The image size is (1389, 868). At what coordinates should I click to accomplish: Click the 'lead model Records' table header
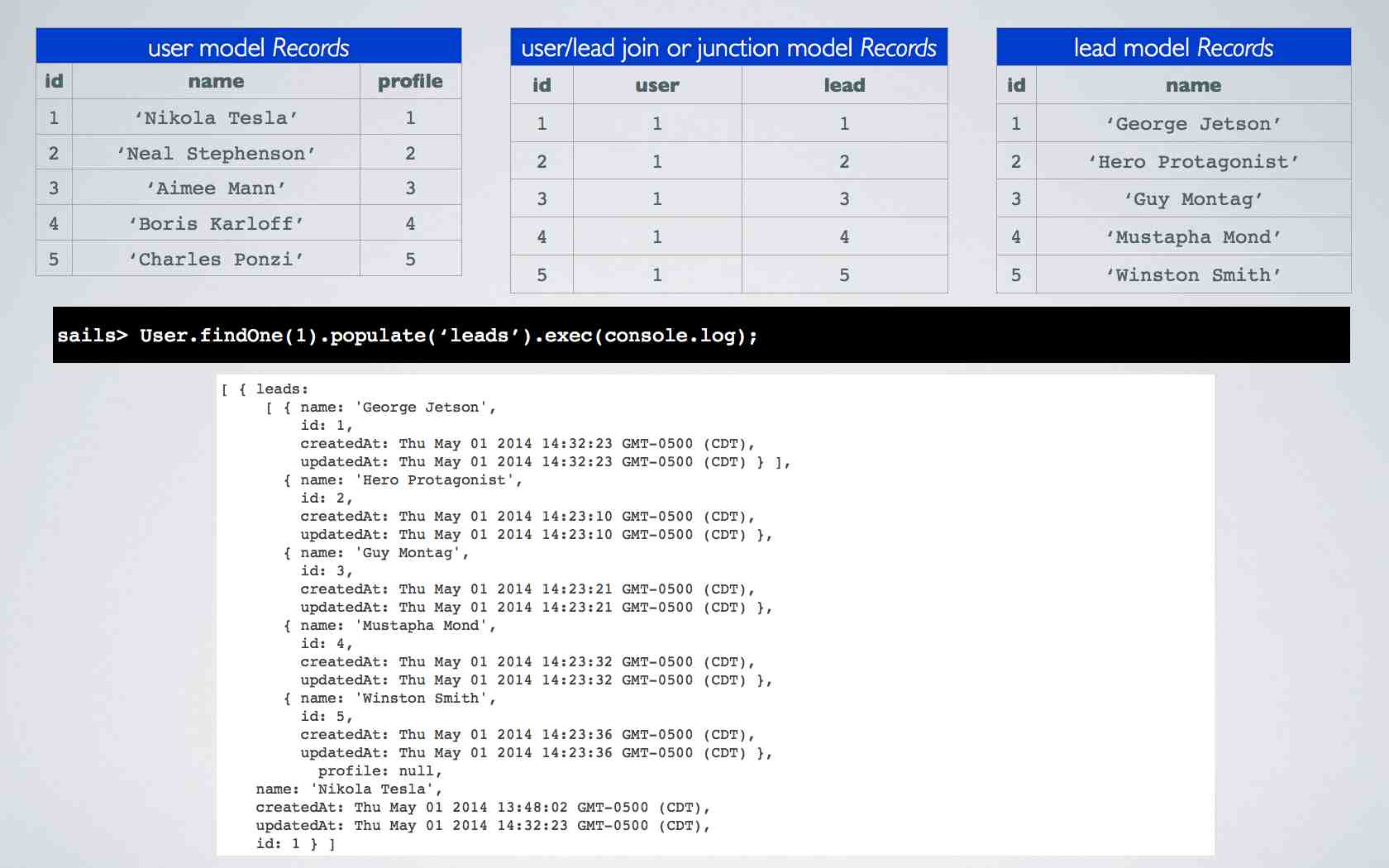pos(1173,47)
